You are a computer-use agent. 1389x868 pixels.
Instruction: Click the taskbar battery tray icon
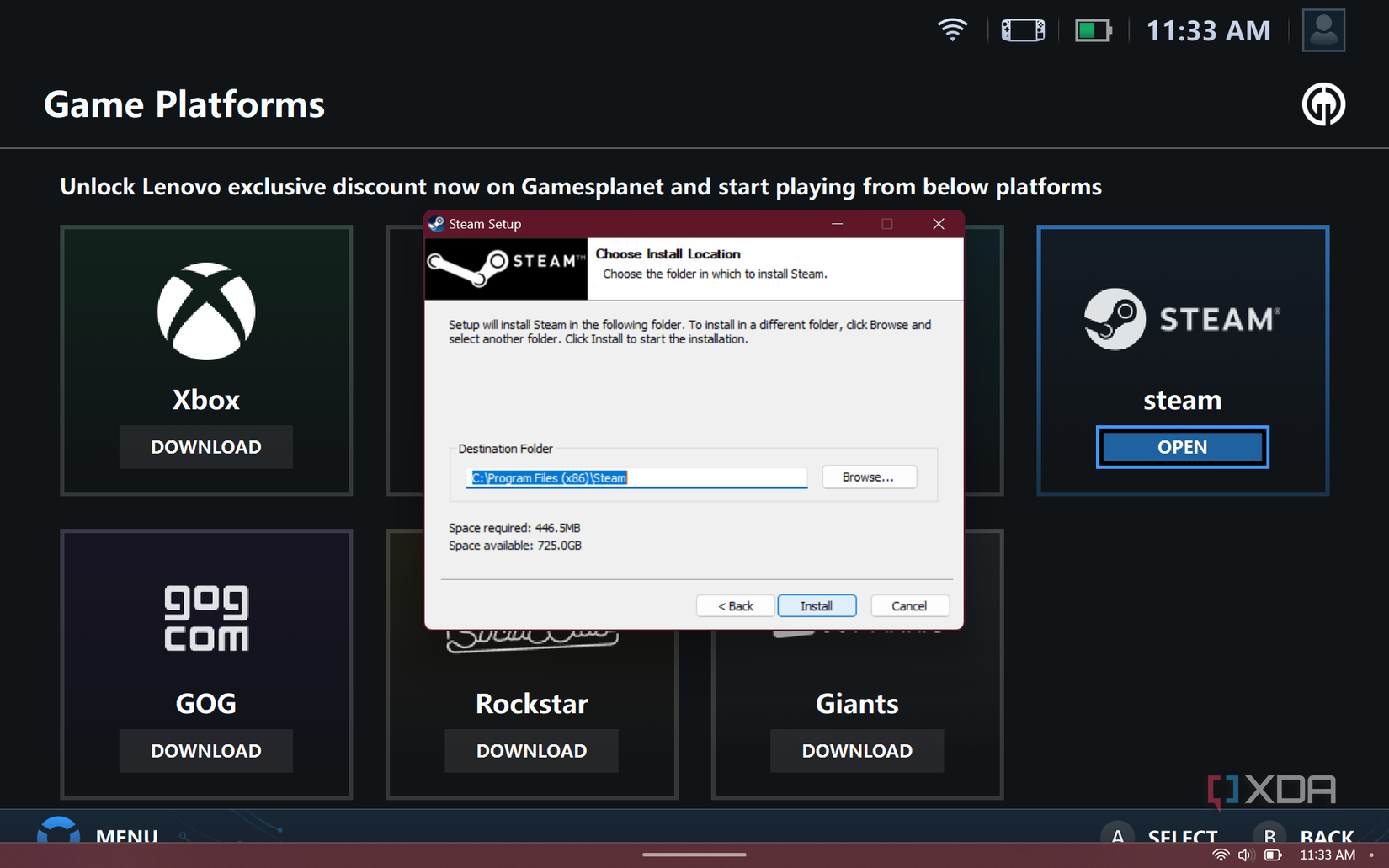1273,855
